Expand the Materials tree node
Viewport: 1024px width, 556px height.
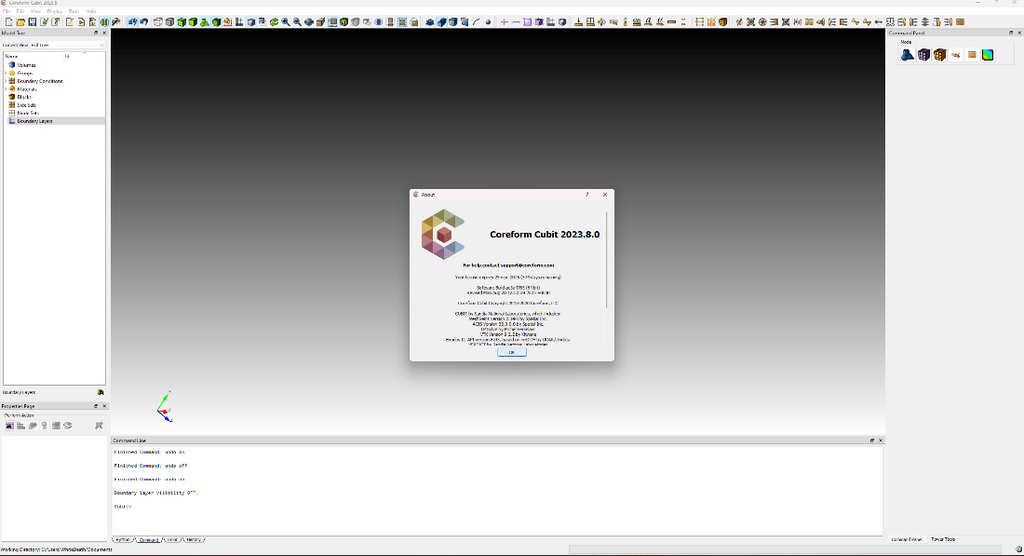tap(6, 89)
